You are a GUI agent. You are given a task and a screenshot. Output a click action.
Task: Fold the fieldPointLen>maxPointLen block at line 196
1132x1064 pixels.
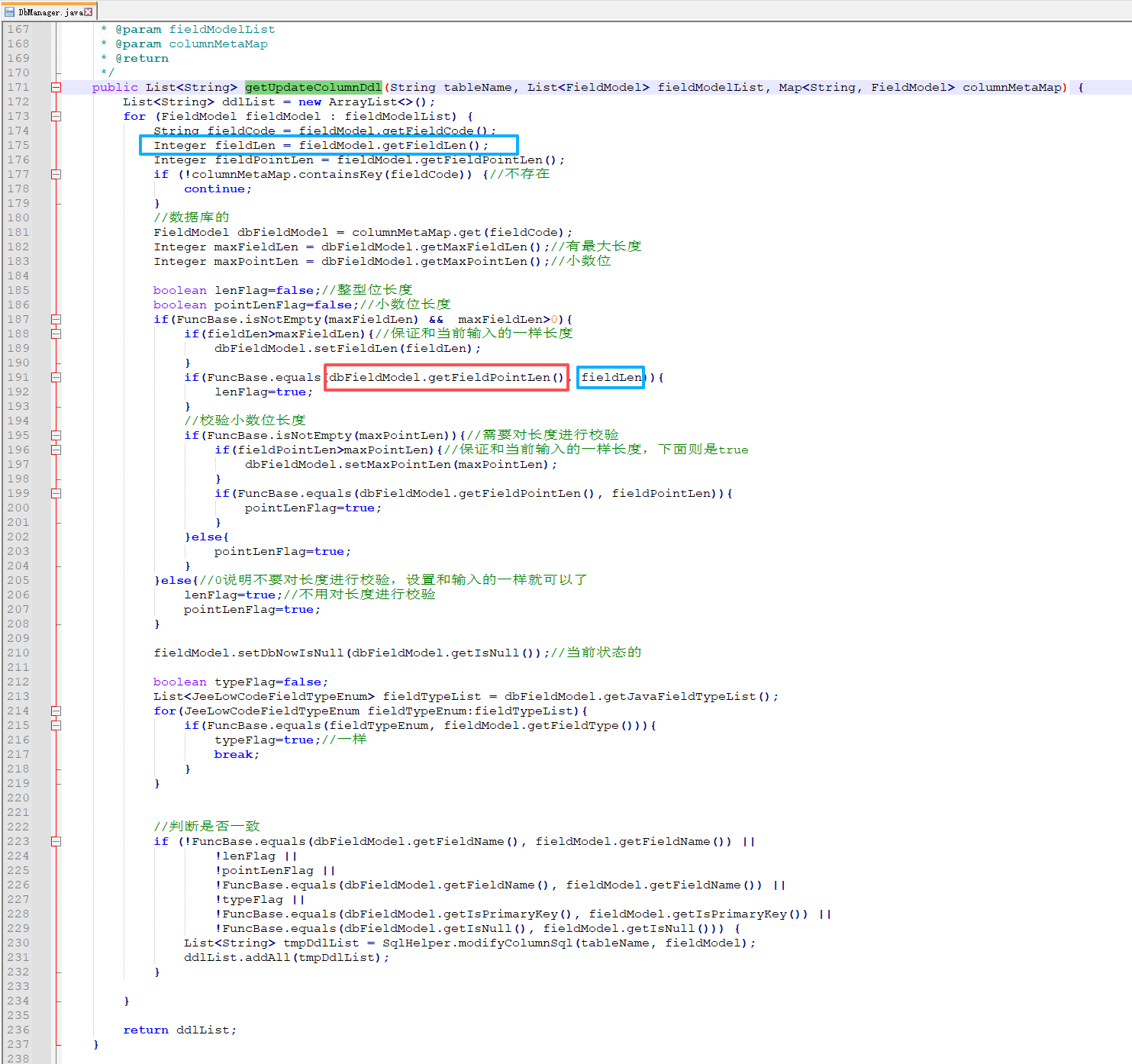click(x=56, y=450)
